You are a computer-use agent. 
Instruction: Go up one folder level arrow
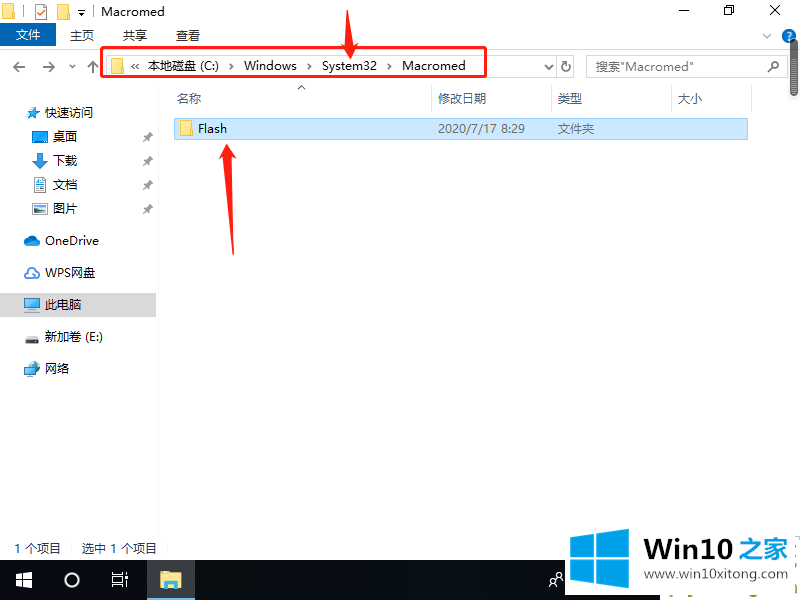pyautogui.click(x=92, y=67)
